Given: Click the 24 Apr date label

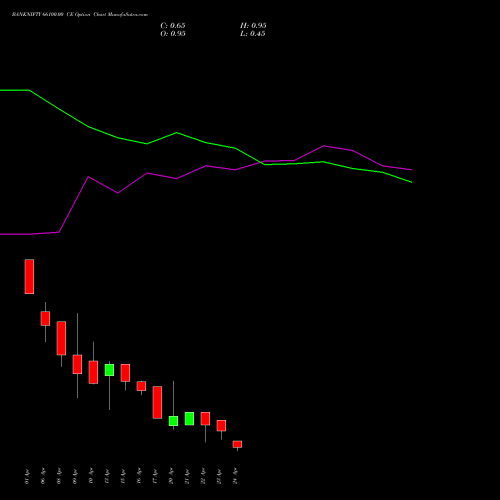Looking at the screenshot, I should pos(235,476).
